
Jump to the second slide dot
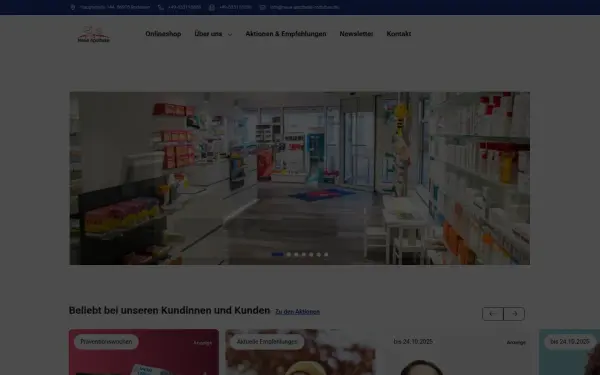[x=289, y=254]
